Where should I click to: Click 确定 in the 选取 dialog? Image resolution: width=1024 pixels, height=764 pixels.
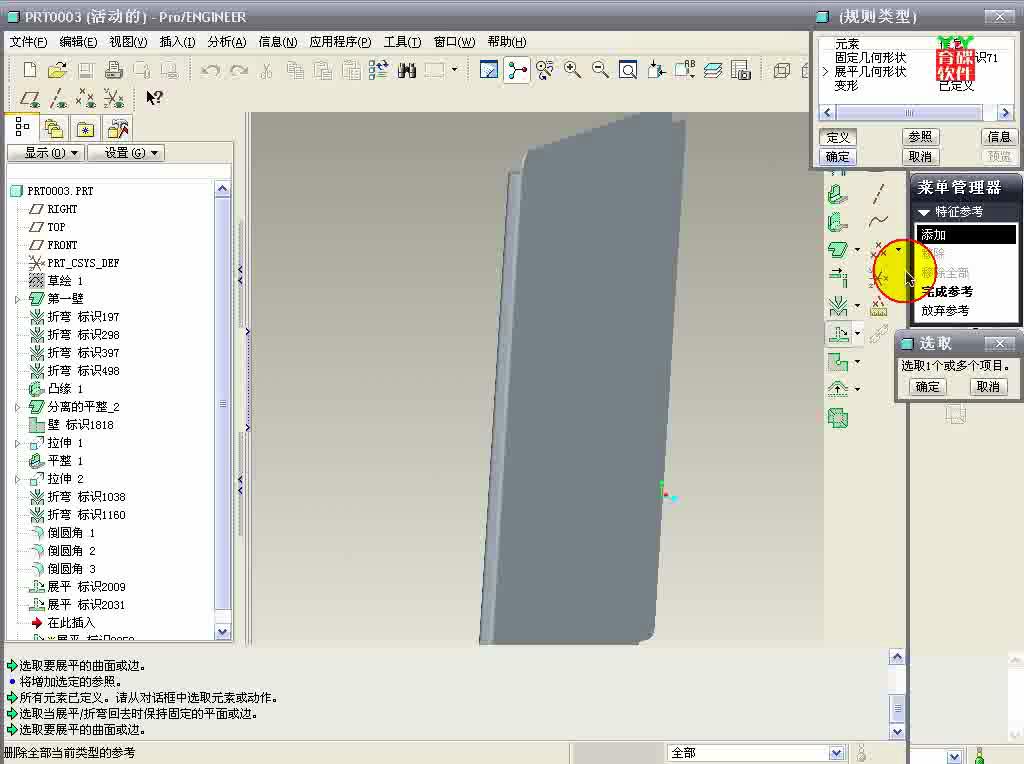(x=927, y=387)
